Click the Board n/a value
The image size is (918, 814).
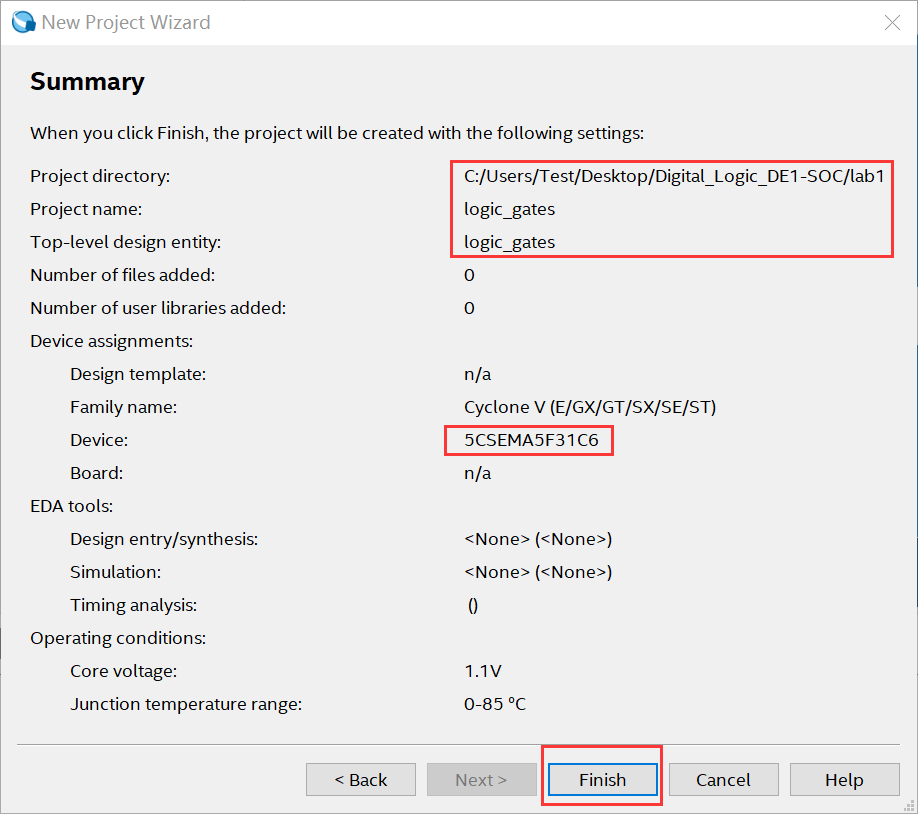(477, 473)
